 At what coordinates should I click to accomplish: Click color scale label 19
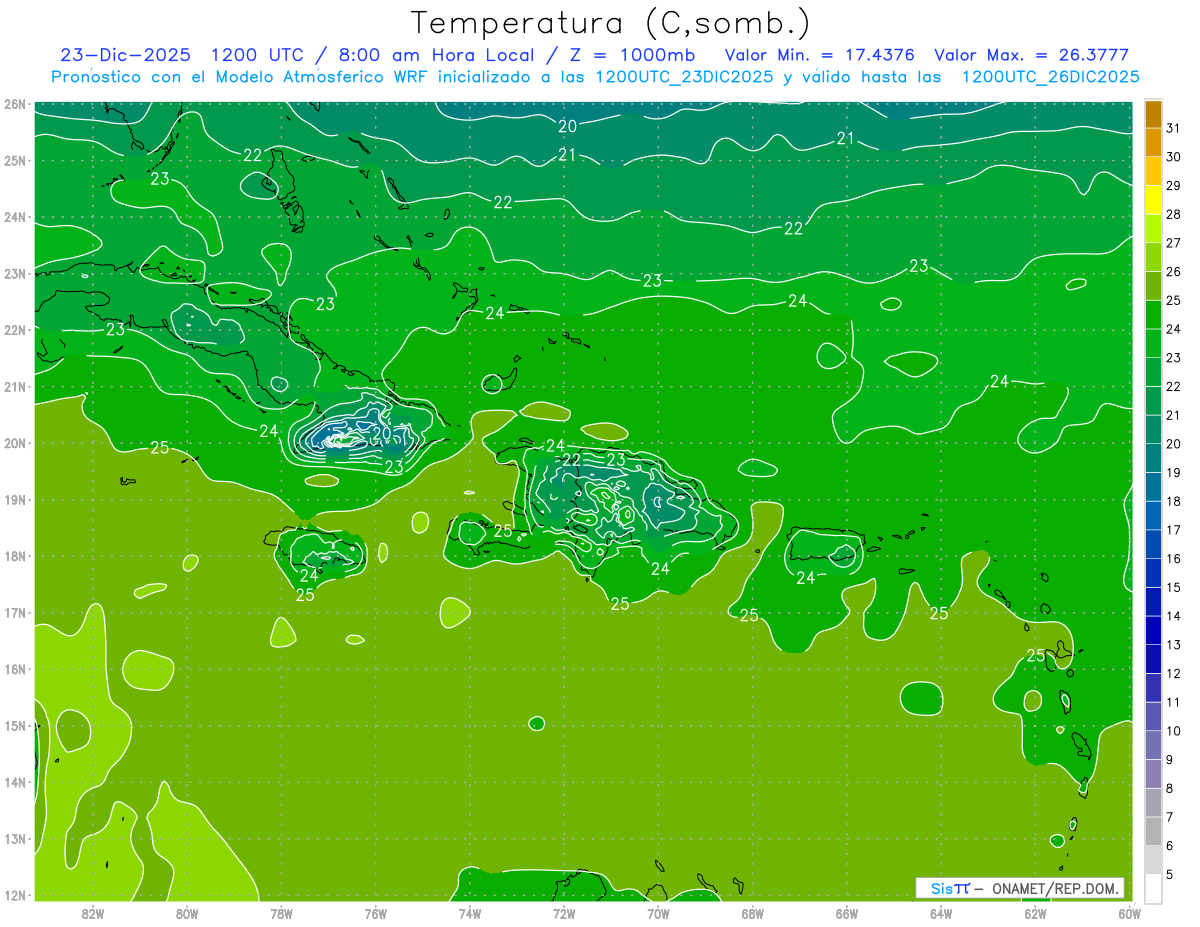coord(1173,473)
